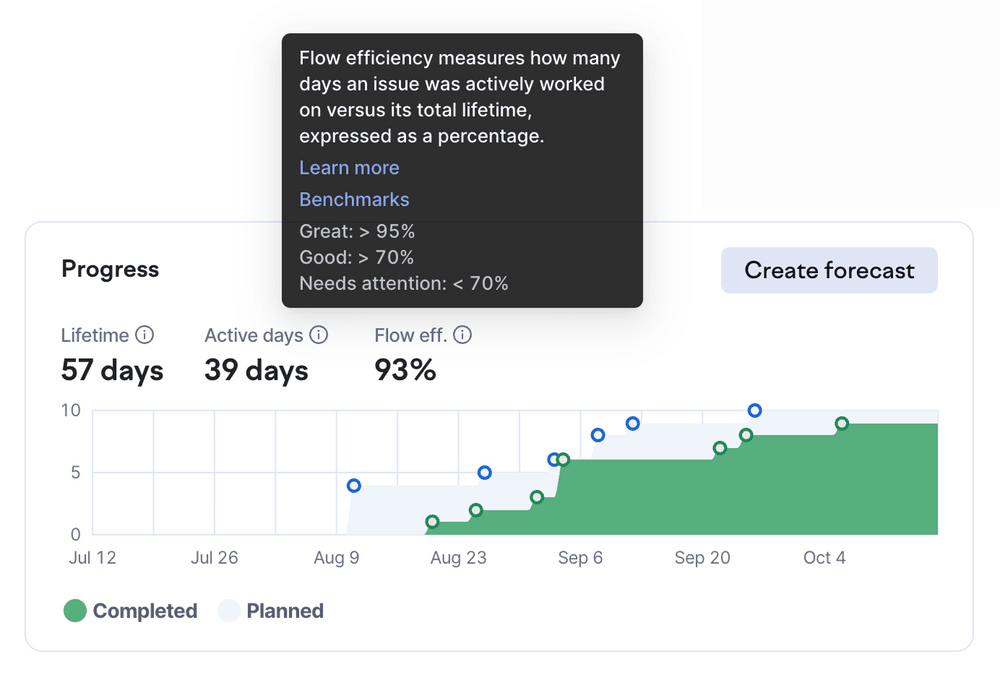Click the light Planned legend color circle
Viewport: 1000px width, 688px height.
229,611
